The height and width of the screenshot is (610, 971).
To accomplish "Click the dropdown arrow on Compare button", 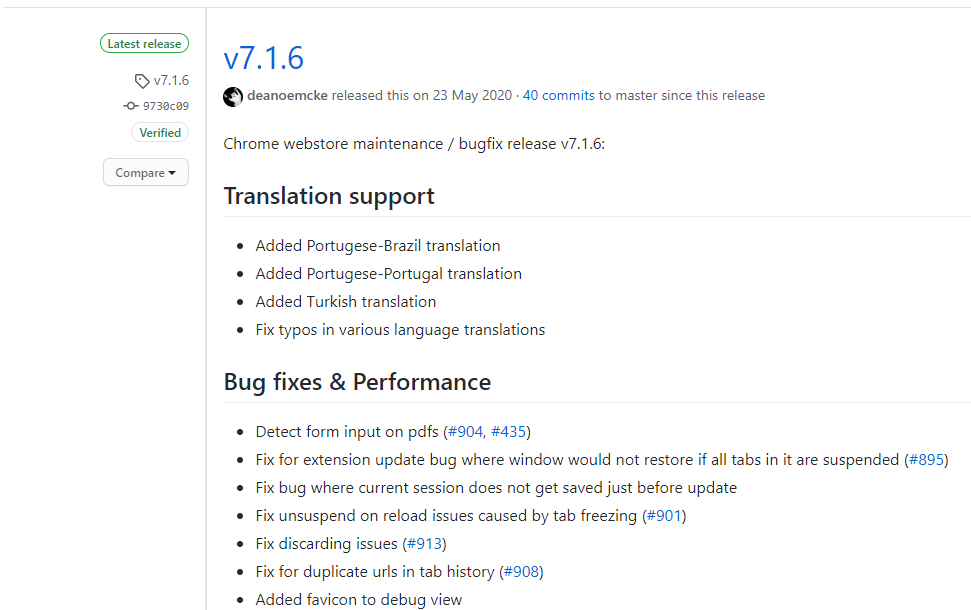I will pyautogui.click(x=172, y=173).
